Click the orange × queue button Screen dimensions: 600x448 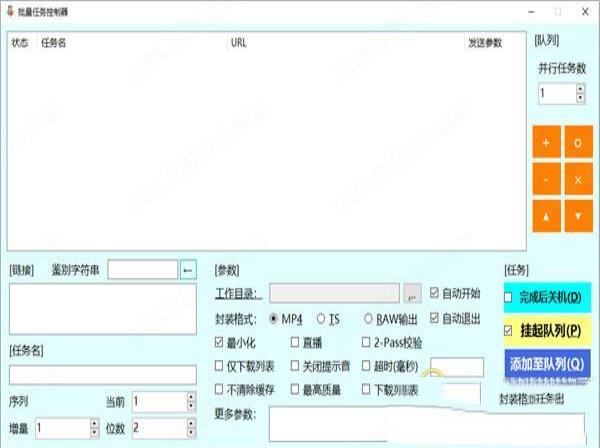pos(578,180)
